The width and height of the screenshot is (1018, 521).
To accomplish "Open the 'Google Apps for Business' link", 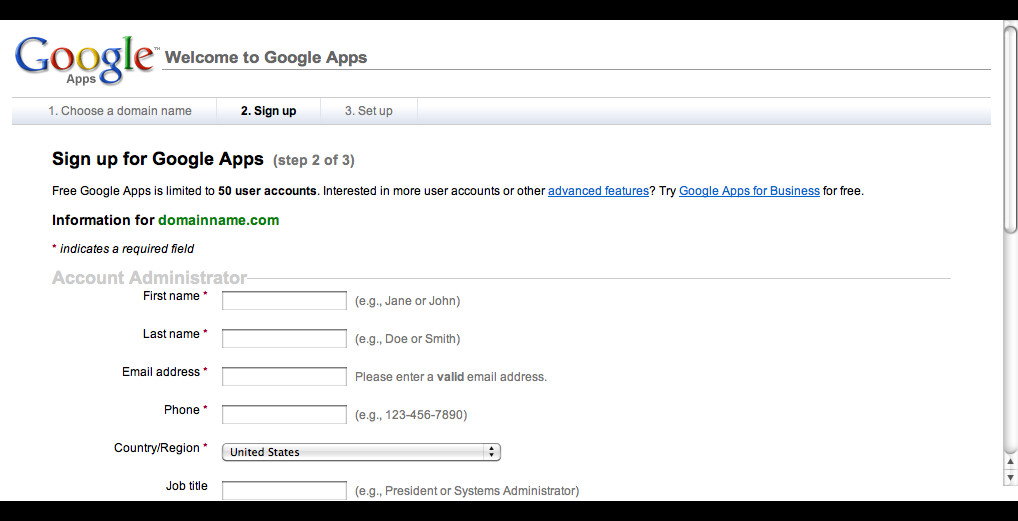I will click(x=749, y=191).
